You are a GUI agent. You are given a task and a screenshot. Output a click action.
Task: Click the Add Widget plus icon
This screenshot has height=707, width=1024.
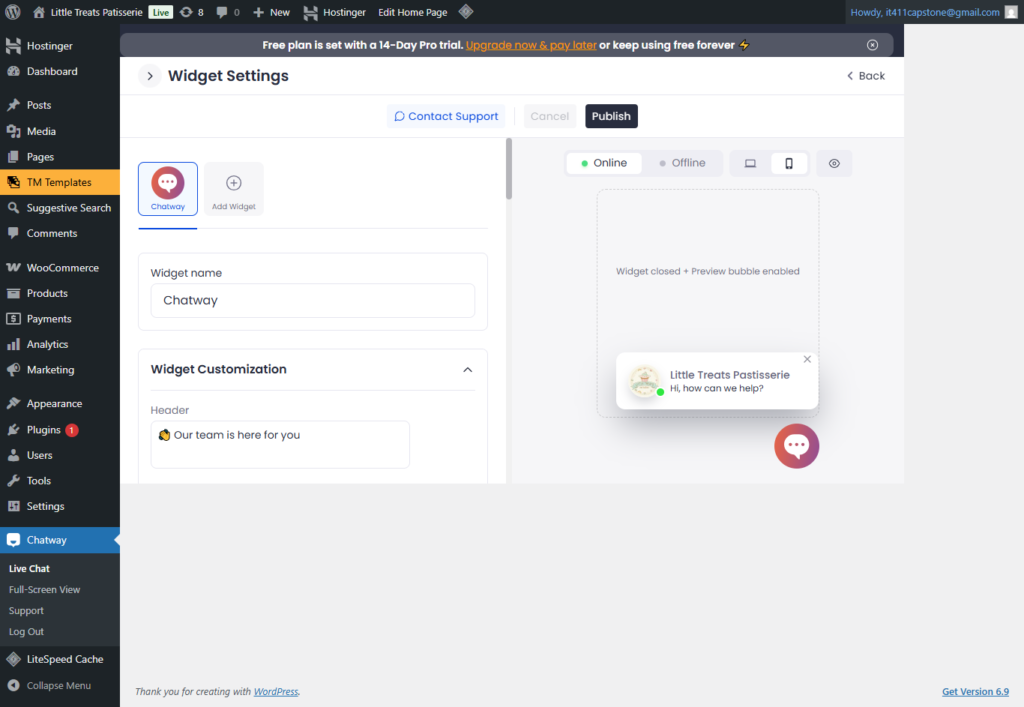pos(234,184)
